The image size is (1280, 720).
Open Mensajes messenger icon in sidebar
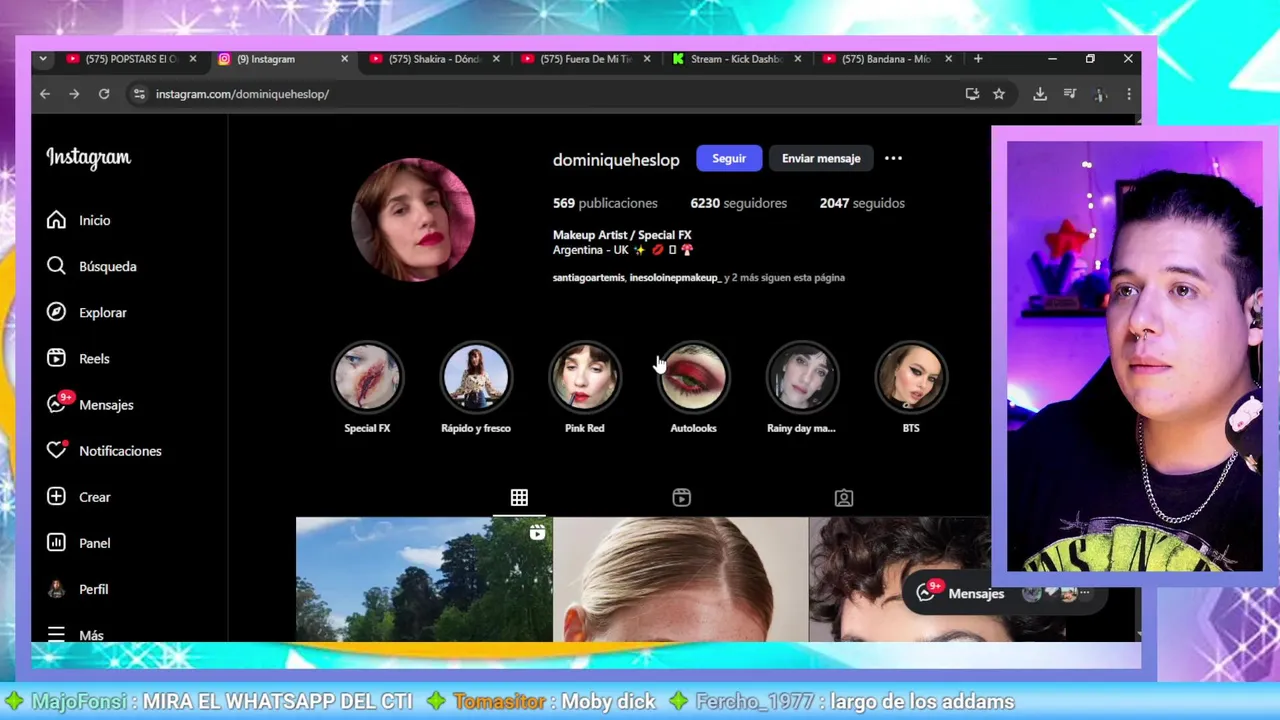57,404
